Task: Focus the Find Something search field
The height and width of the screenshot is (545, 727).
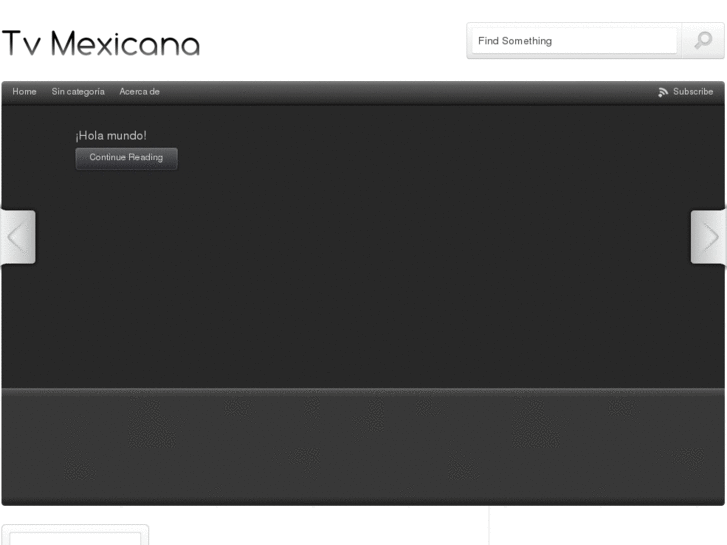Action: [574, 41]
